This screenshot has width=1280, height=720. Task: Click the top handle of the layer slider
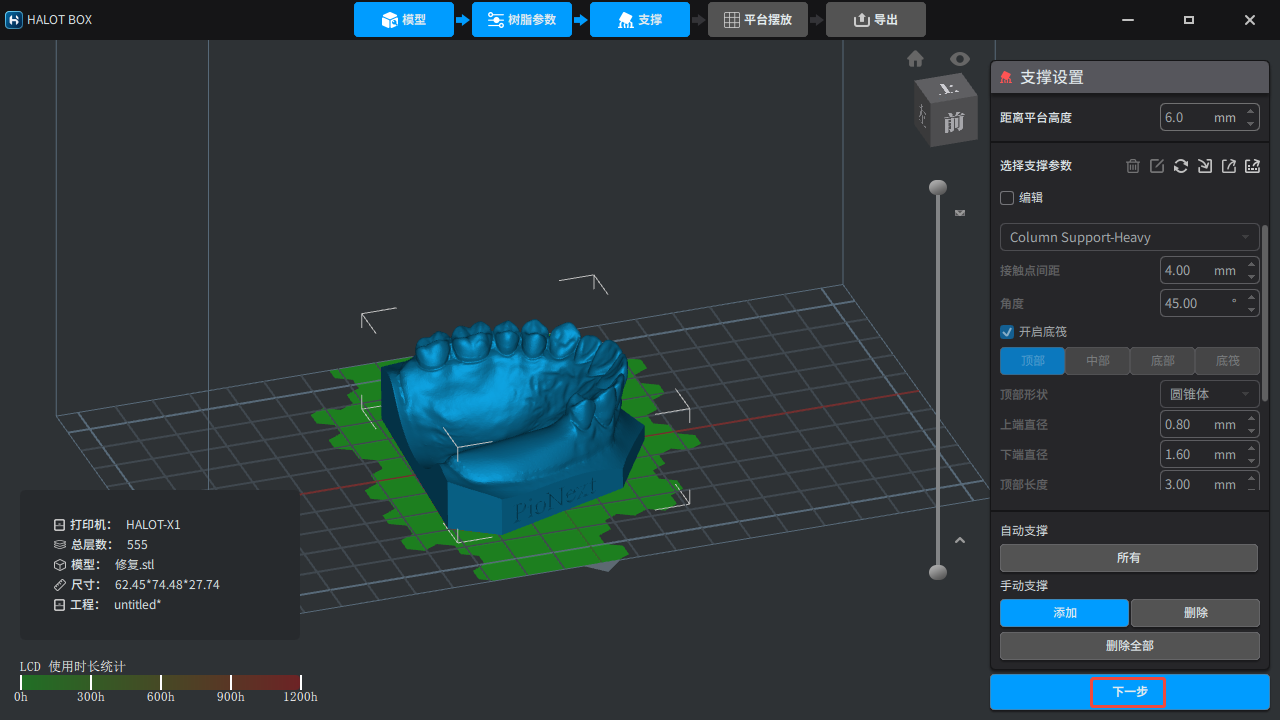(x=938, y=187)
